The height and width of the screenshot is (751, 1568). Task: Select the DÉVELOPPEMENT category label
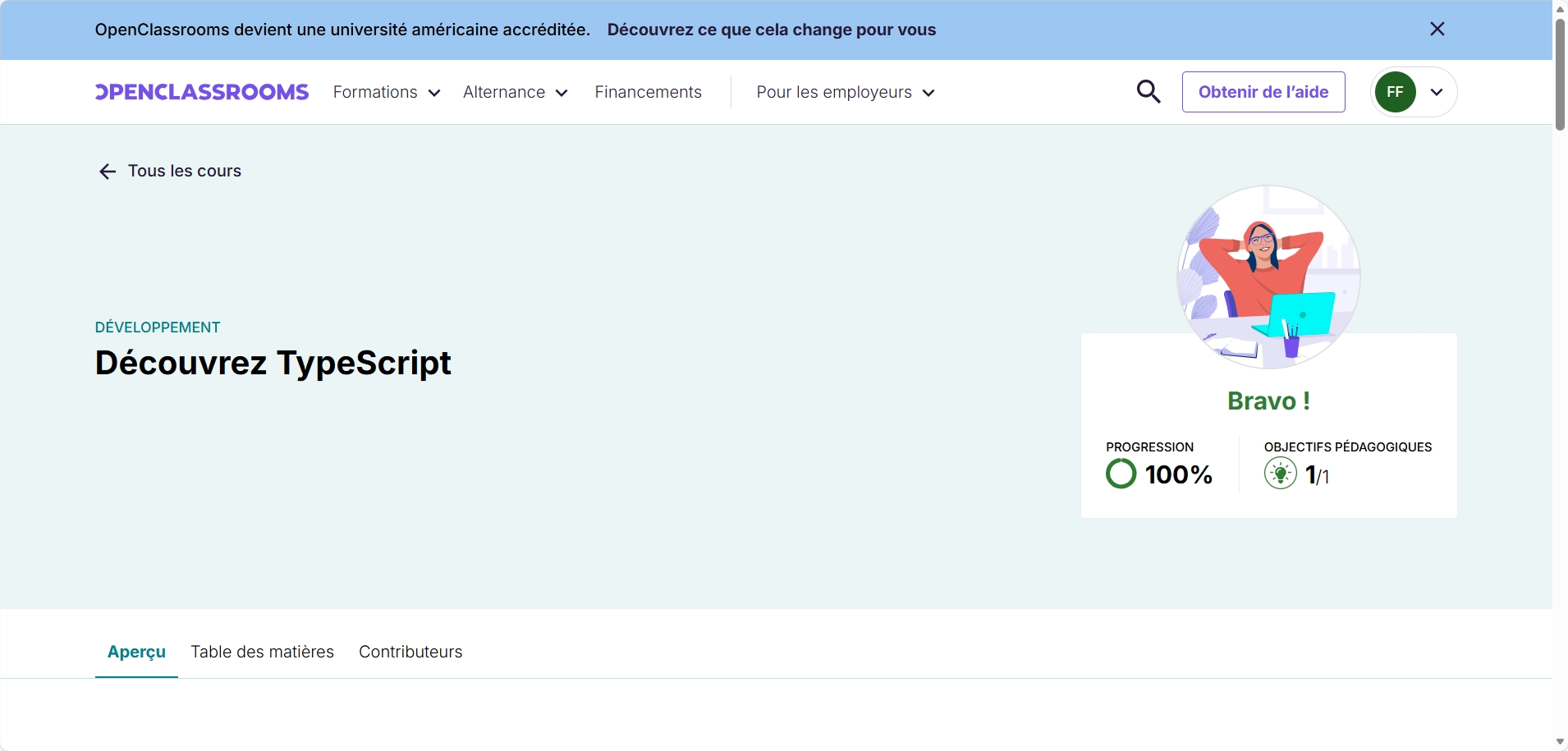coord(158,327)
